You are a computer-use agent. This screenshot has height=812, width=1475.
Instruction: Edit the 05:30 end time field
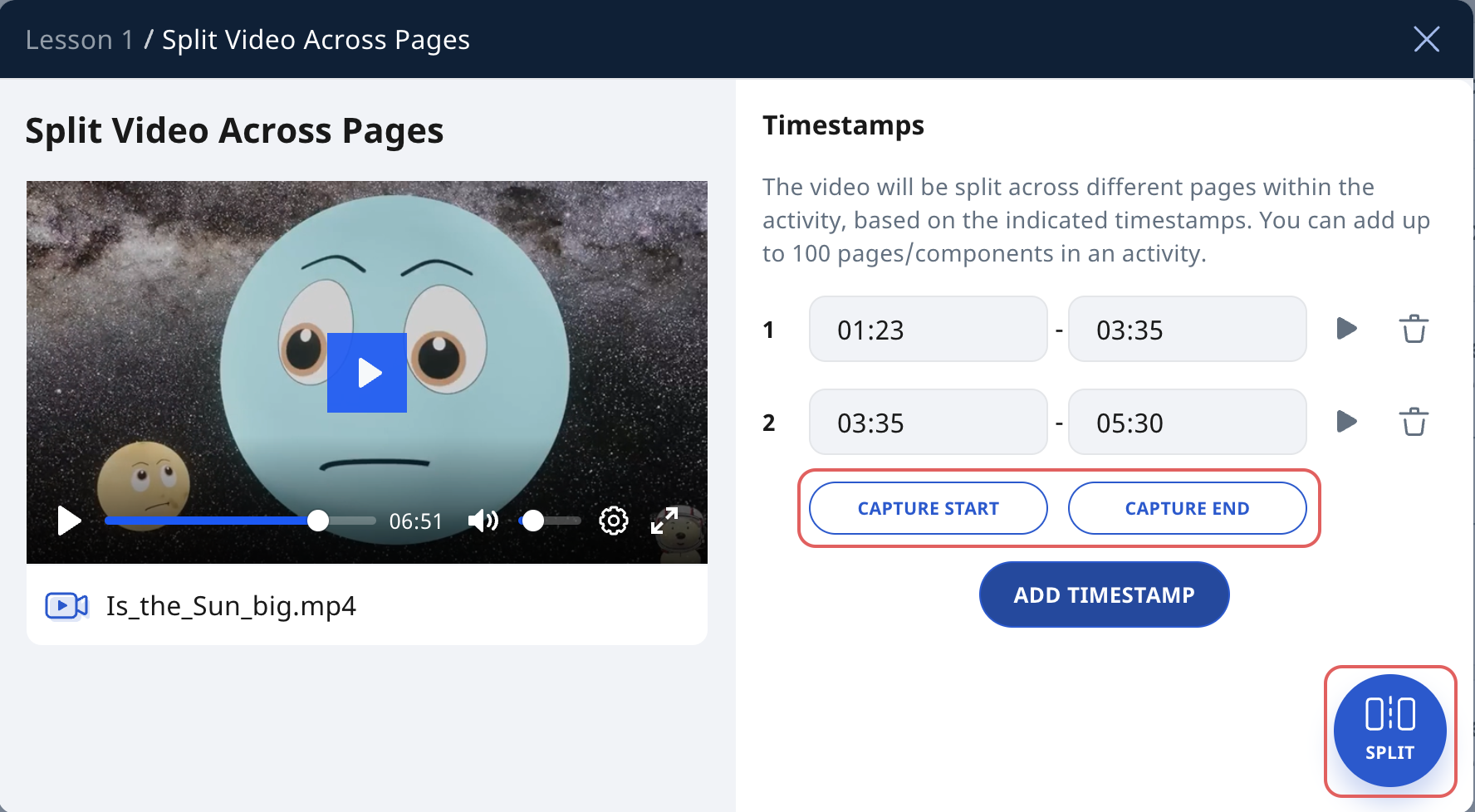(x=1187, y=422)
